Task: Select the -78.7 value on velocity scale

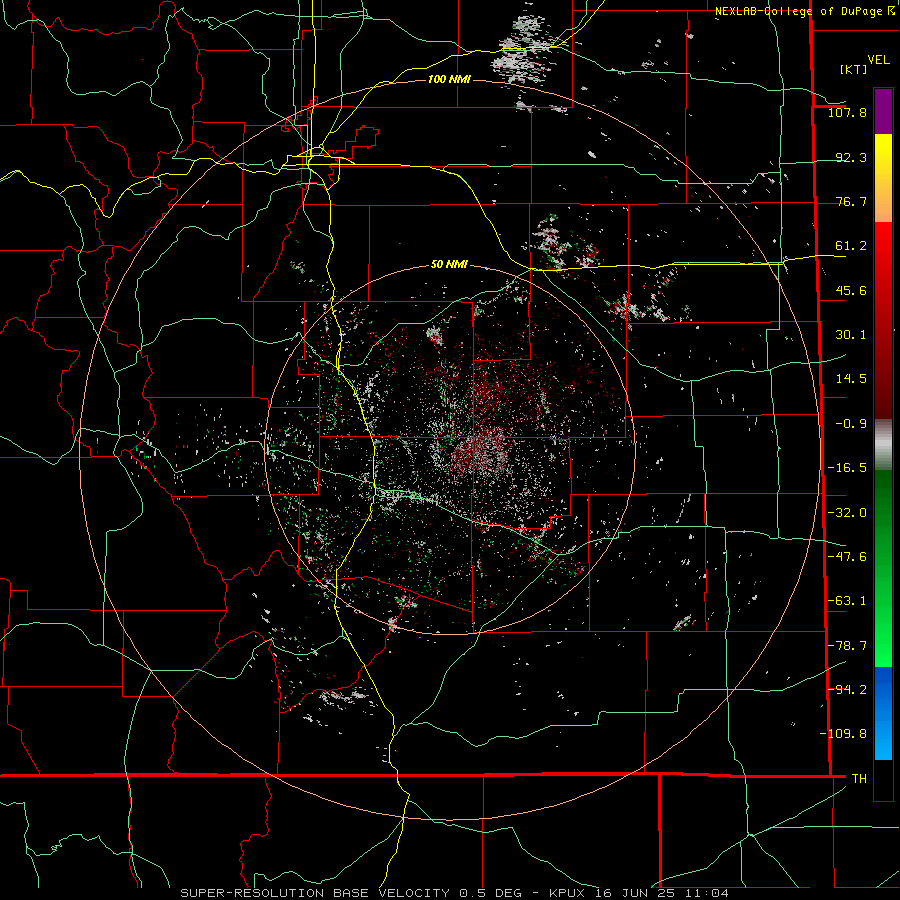Action: tap(847, 646)
